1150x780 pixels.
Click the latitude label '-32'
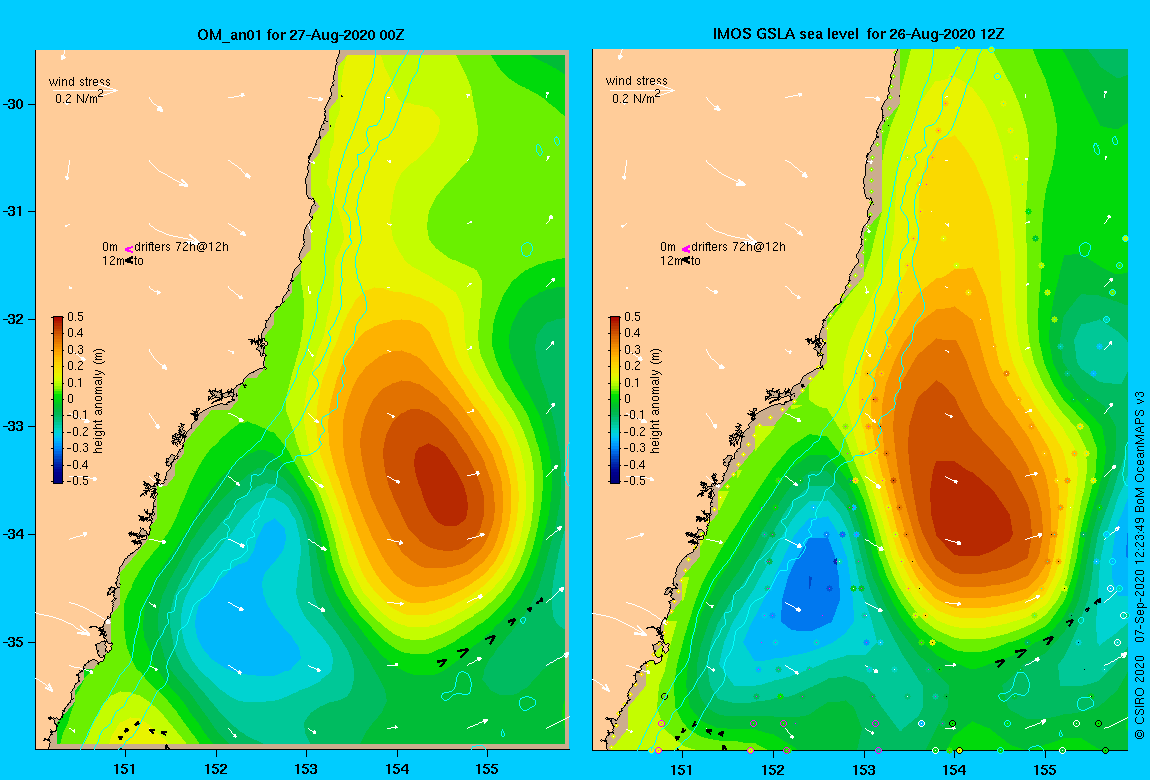pos(14,320)
